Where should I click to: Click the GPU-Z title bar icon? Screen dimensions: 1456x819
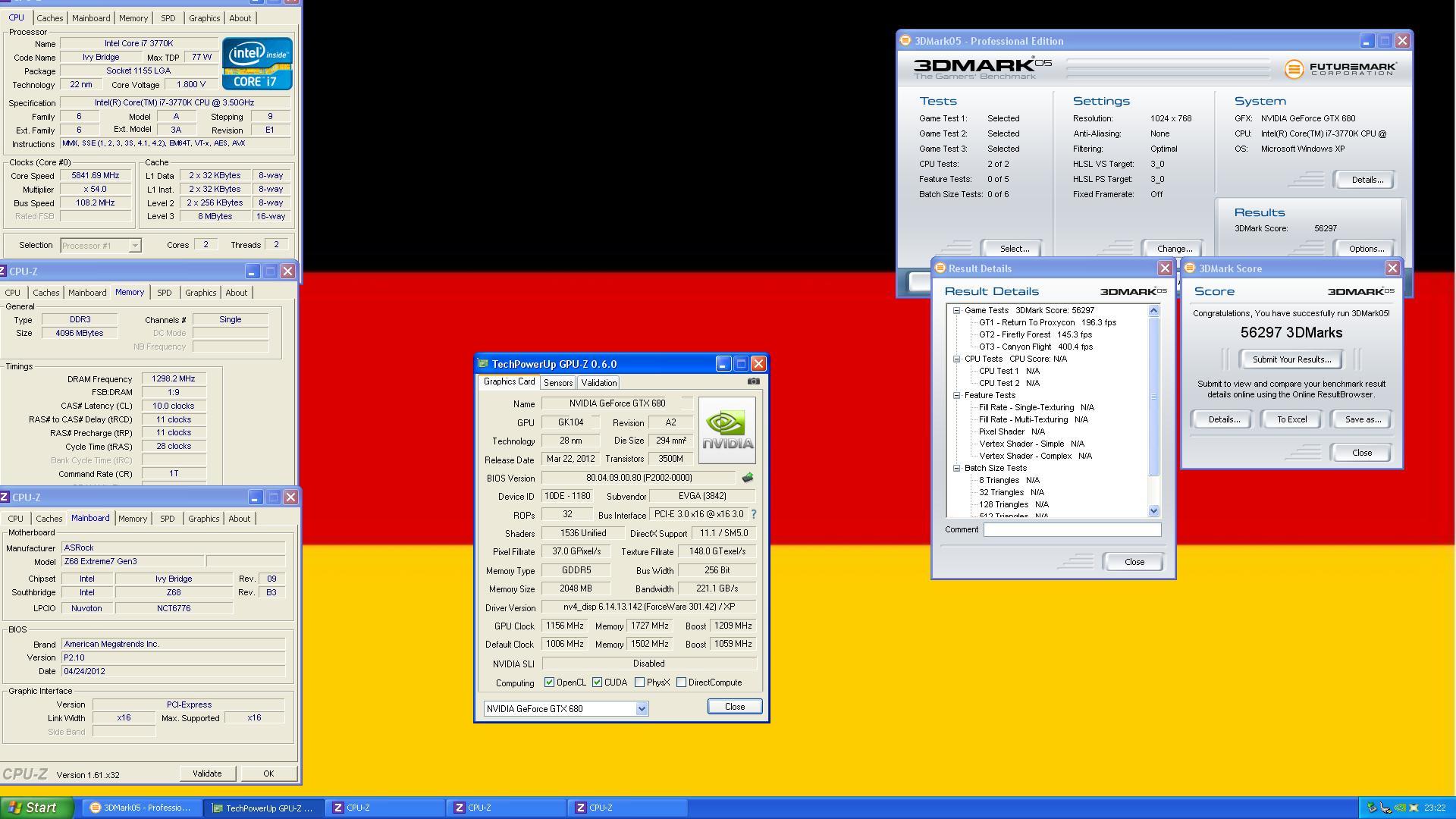click(483, 364)
